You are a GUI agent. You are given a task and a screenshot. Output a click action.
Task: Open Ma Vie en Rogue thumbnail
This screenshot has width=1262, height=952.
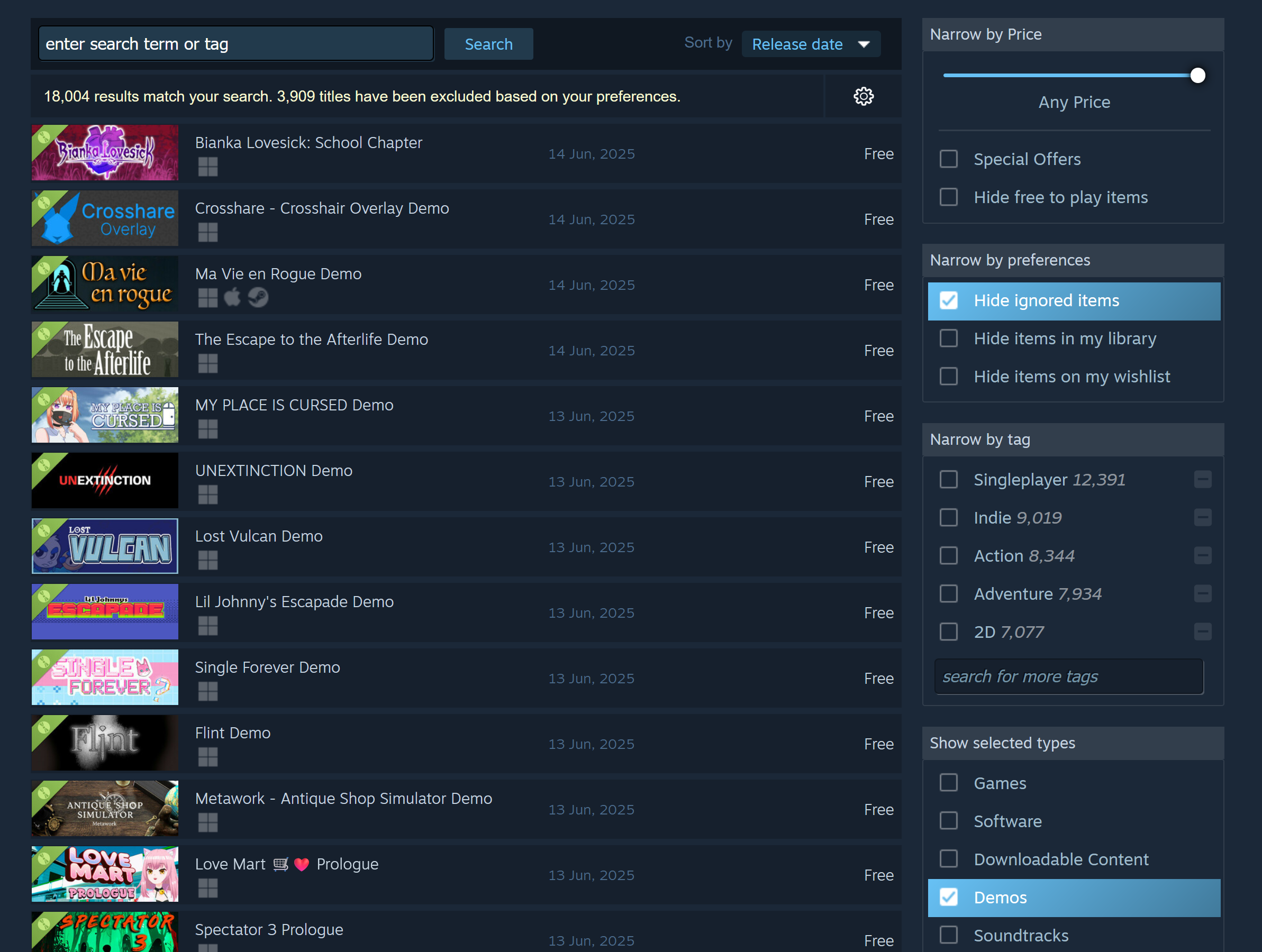coord(105,283)
